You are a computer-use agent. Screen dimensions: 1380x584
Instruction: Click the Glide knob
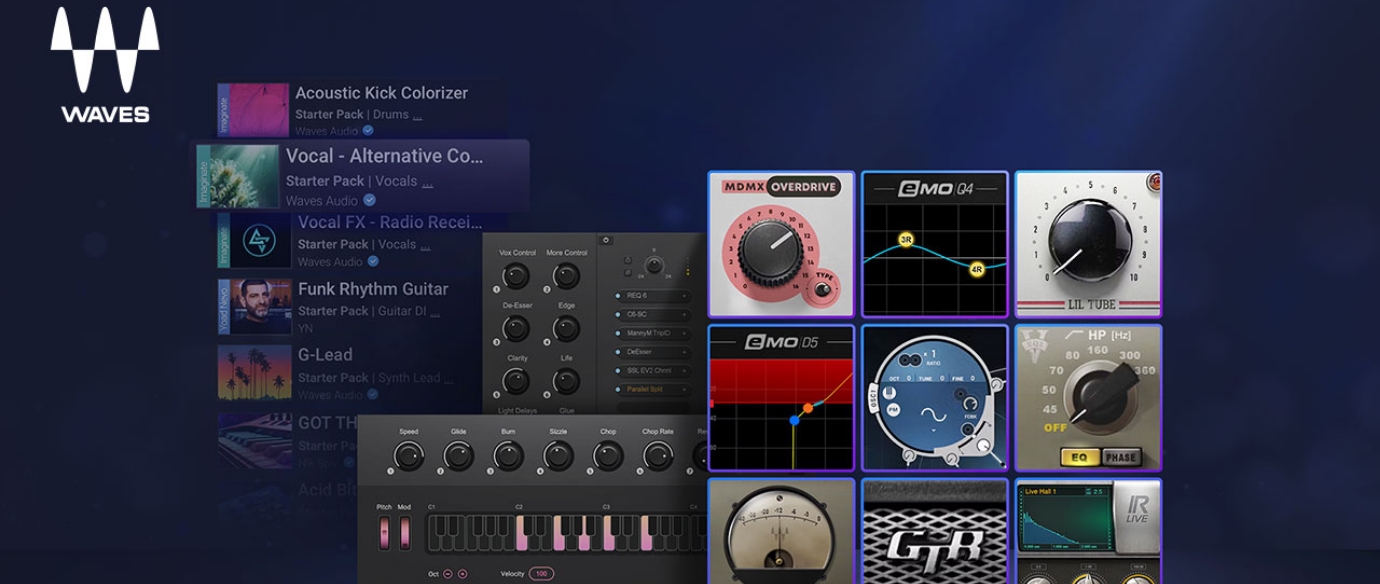pyautogui.click(x=458, y=456)
